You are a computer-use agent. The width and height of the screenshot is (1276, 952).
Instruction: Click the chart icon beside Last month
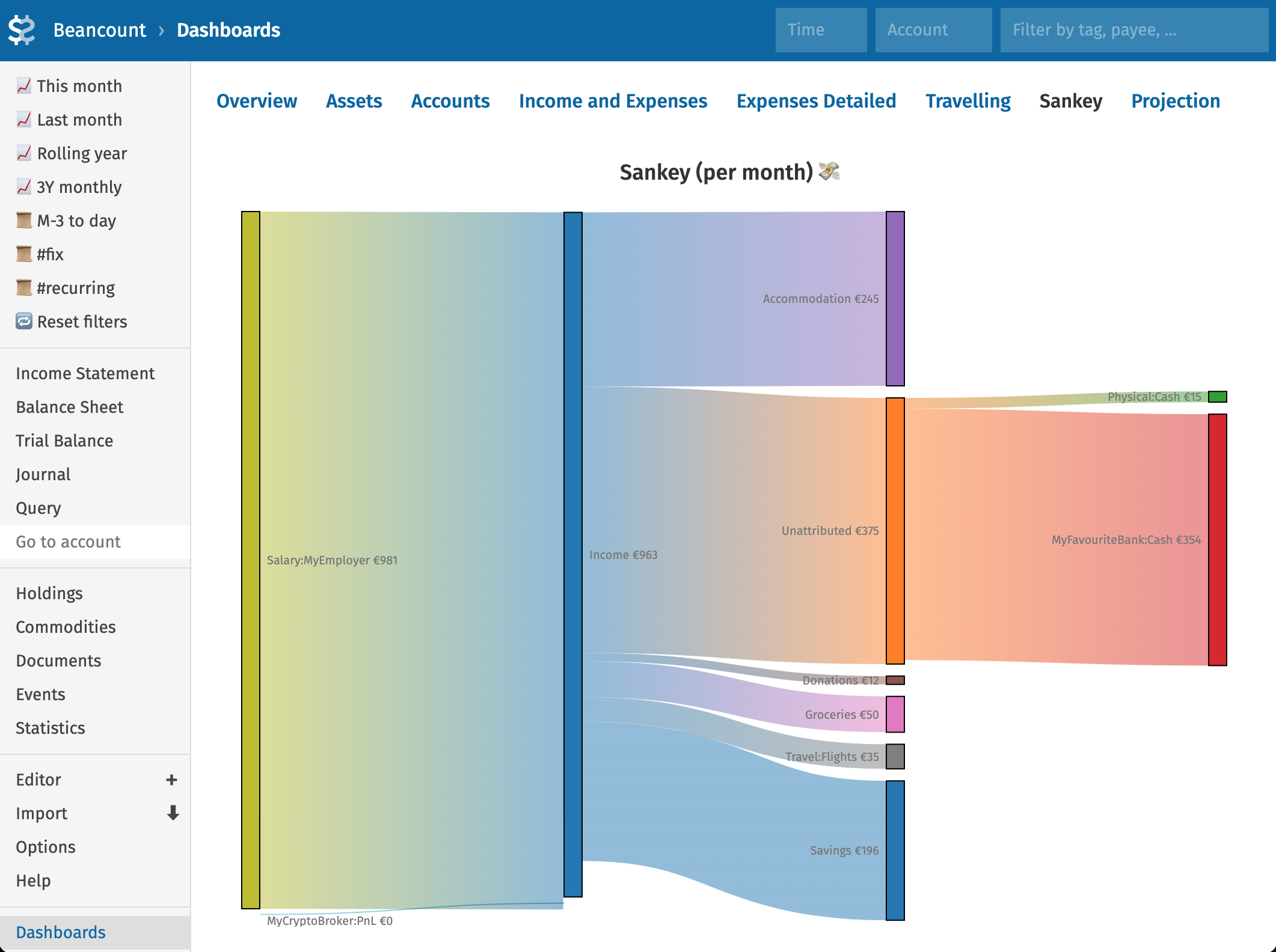(23, 120)
